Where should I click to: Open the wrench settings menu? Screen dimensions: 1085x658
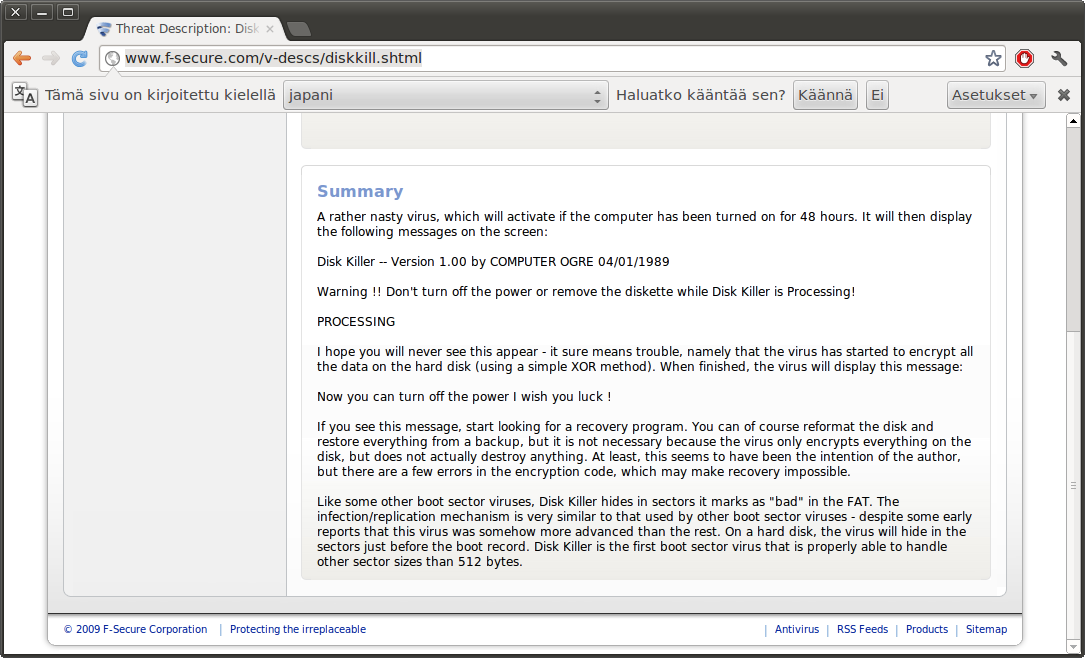click(x=1059, y=58)
